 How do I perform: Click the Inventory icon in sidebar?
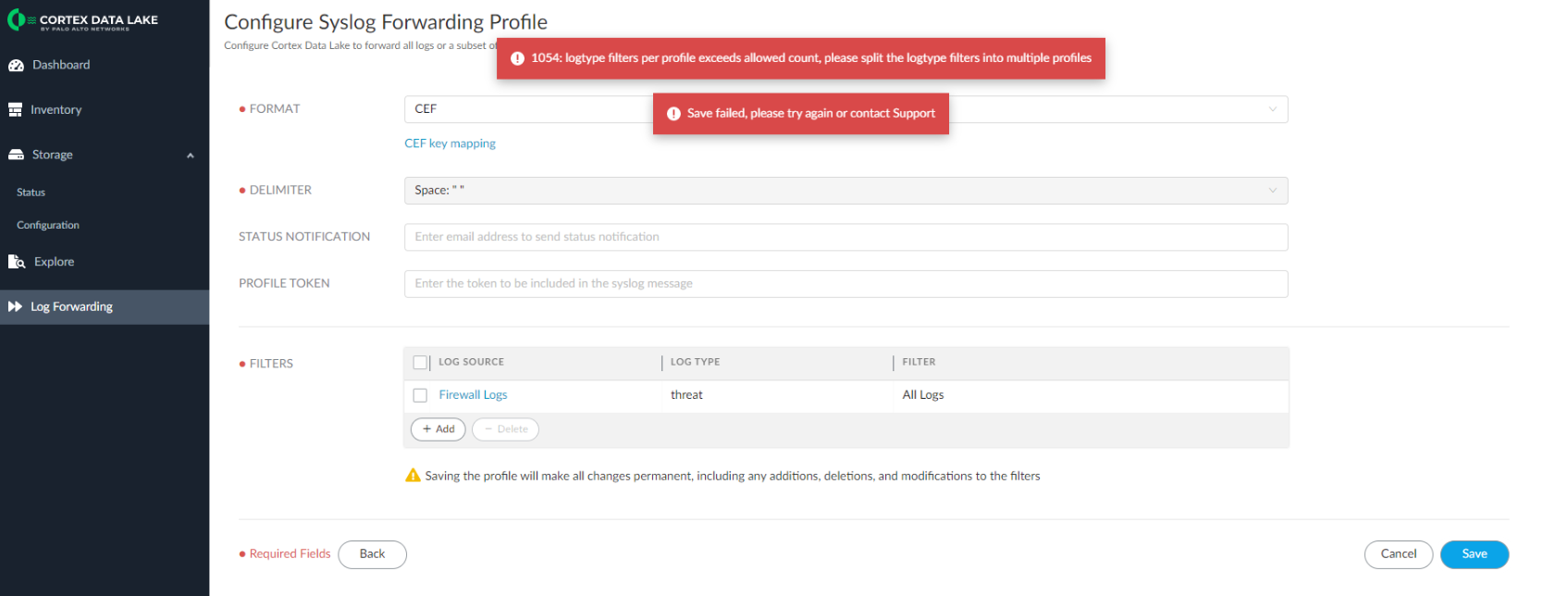point(15,109)
